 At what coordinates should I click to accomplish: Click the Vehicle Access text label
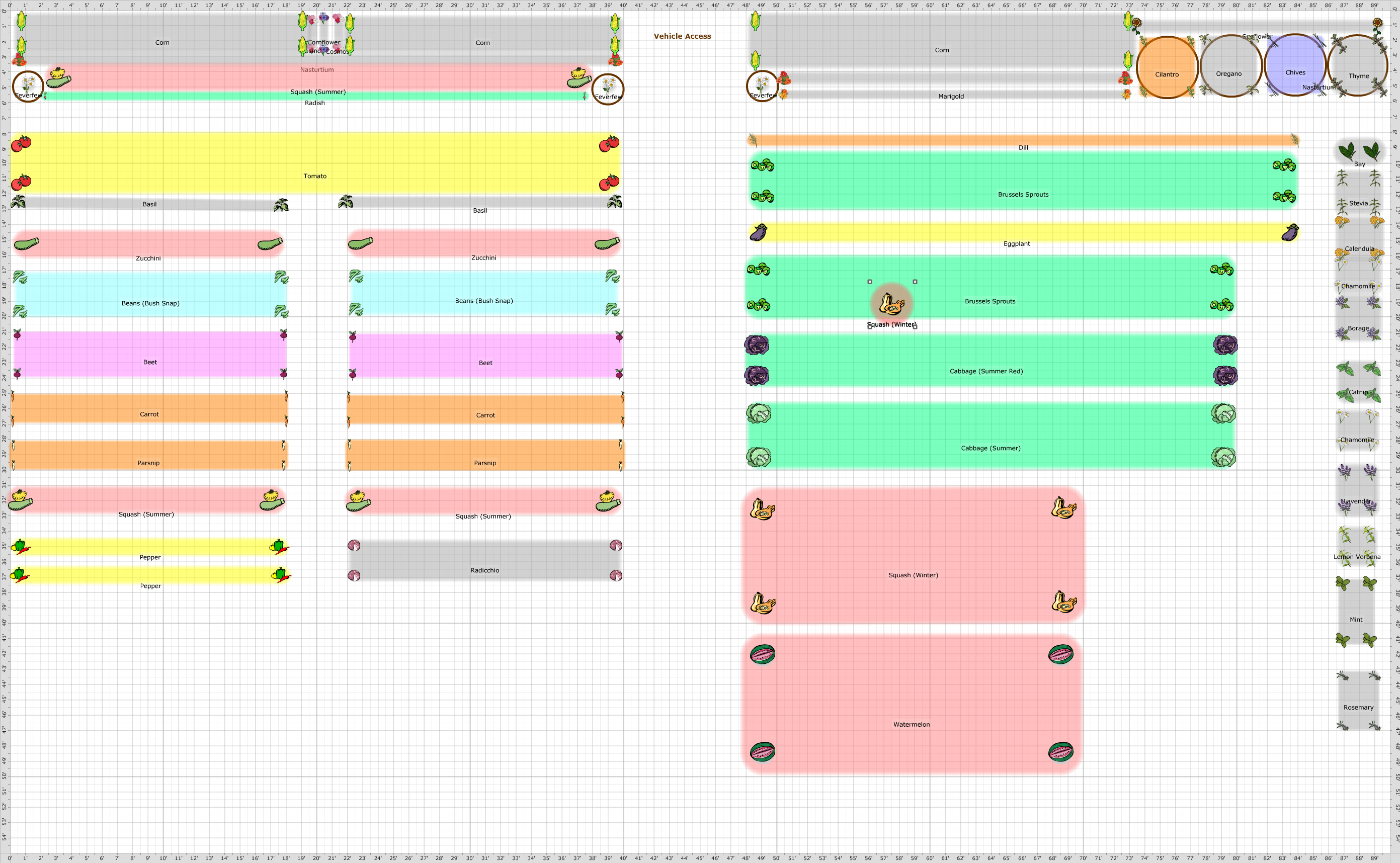click(x=682, y=36)
